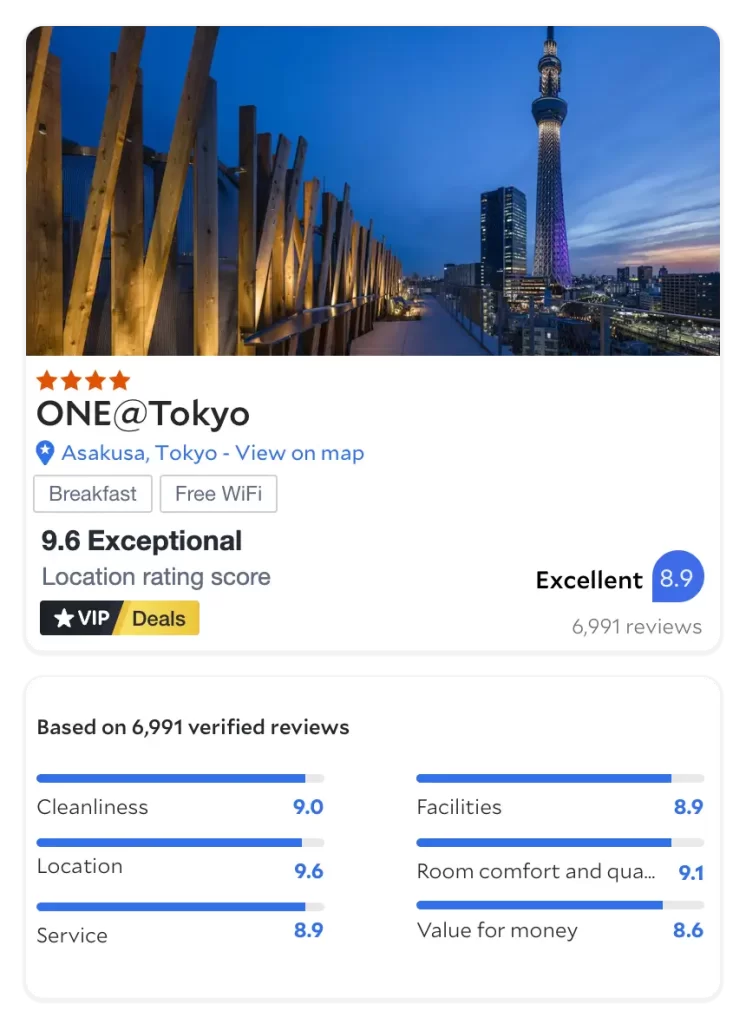Click the Cleanliness rating bar
This screenshot has width=746, height=1024.
click(x=180, y=778)
